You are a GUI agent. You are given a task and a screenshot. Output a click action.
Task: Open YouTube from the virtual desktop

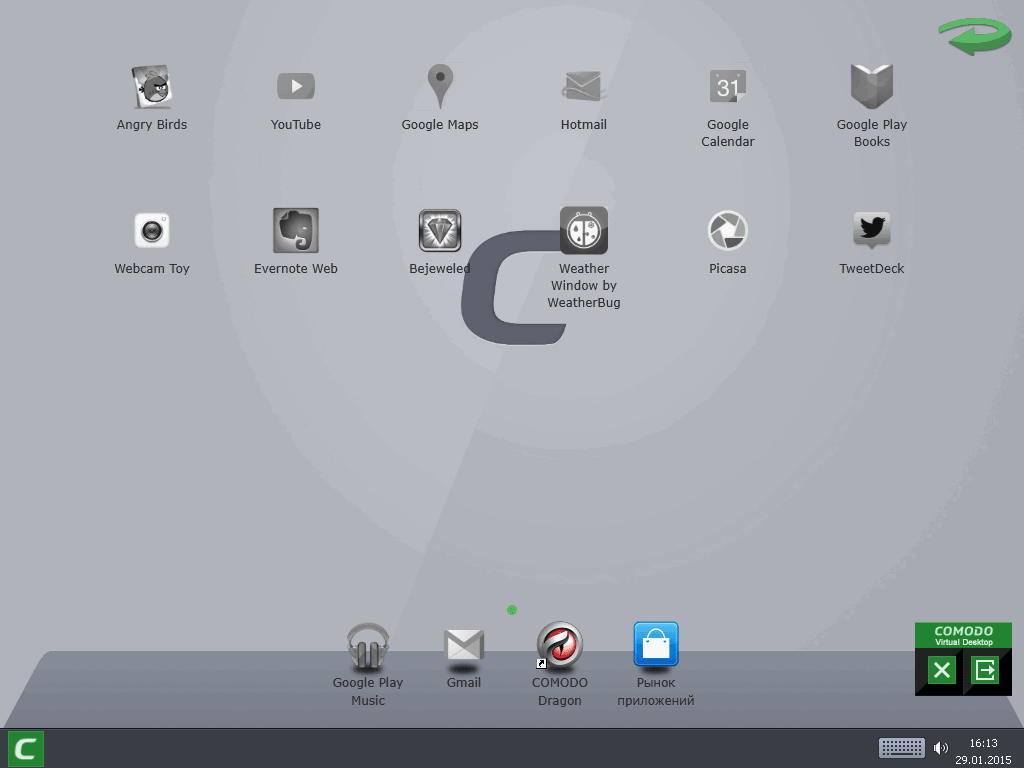(x=295, y=86)
